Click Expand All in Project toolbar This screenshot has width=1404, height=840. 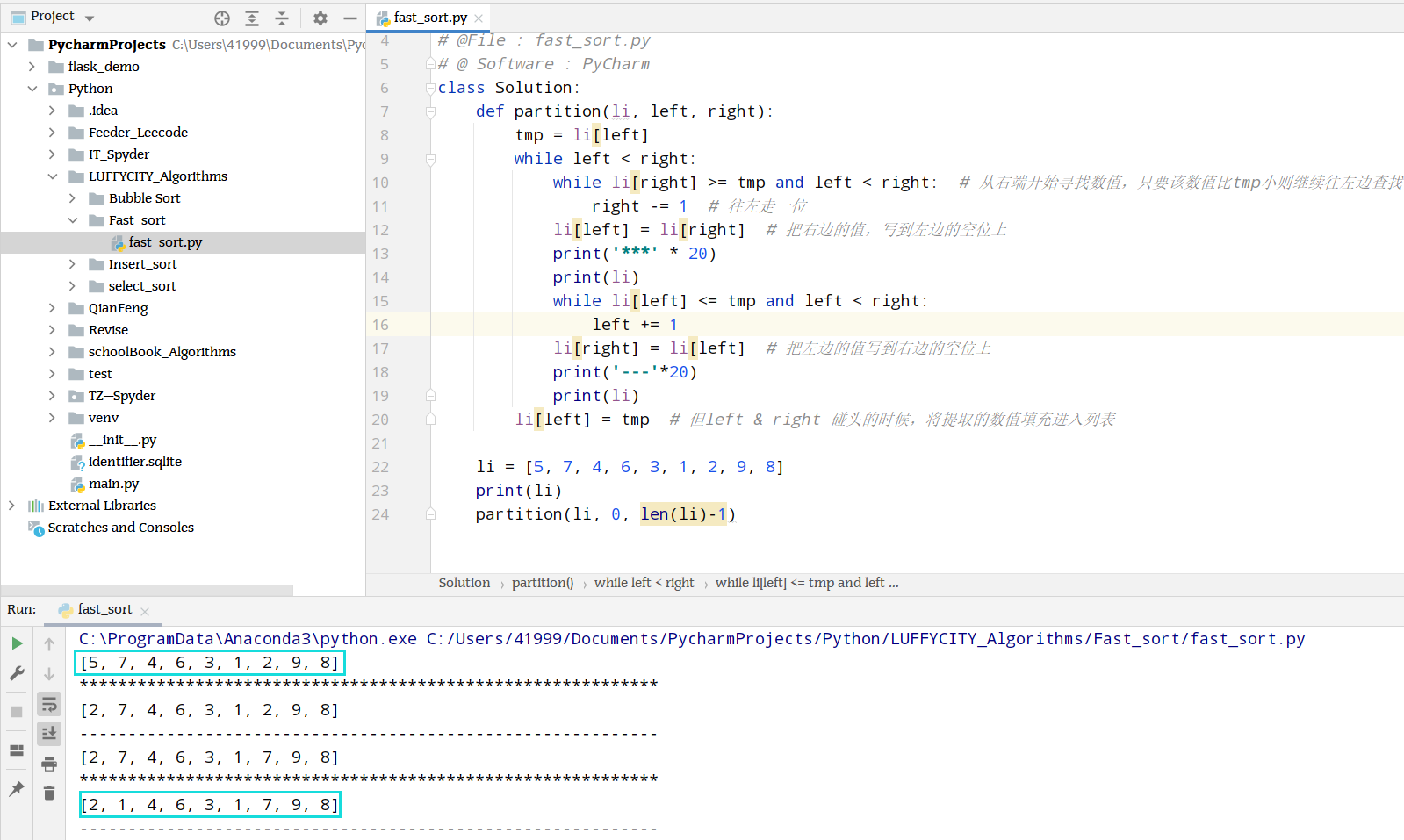coord(252,18)
